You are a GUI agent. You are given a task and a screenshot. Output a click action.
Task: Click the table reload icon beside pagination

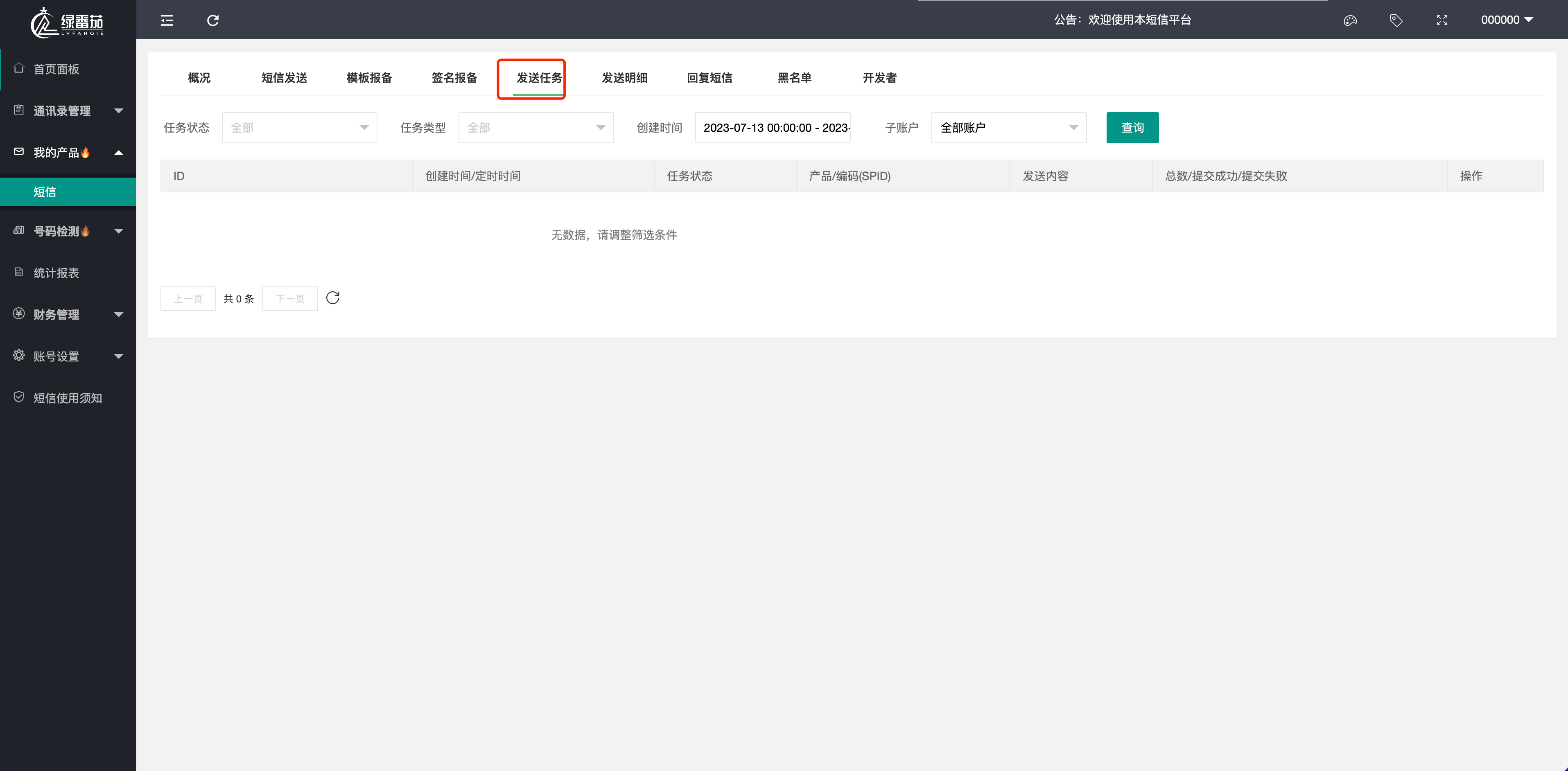tap(332, 298)
